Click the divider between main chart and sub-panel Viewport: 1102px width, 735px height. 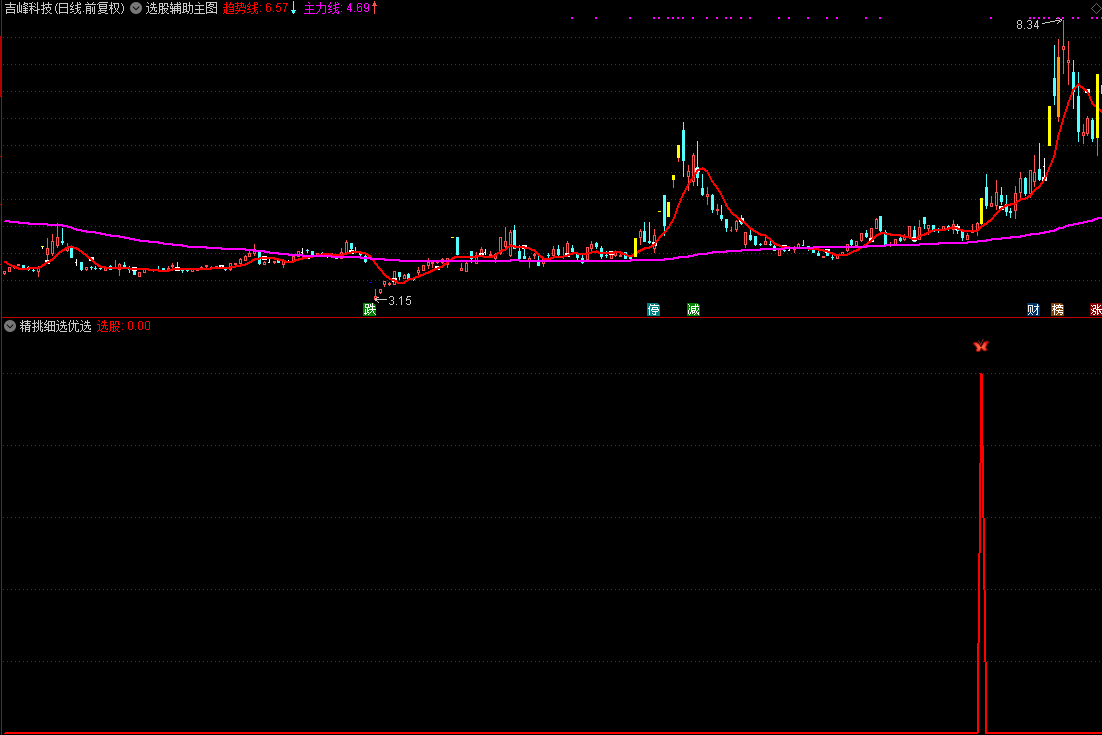click(550, 318)
